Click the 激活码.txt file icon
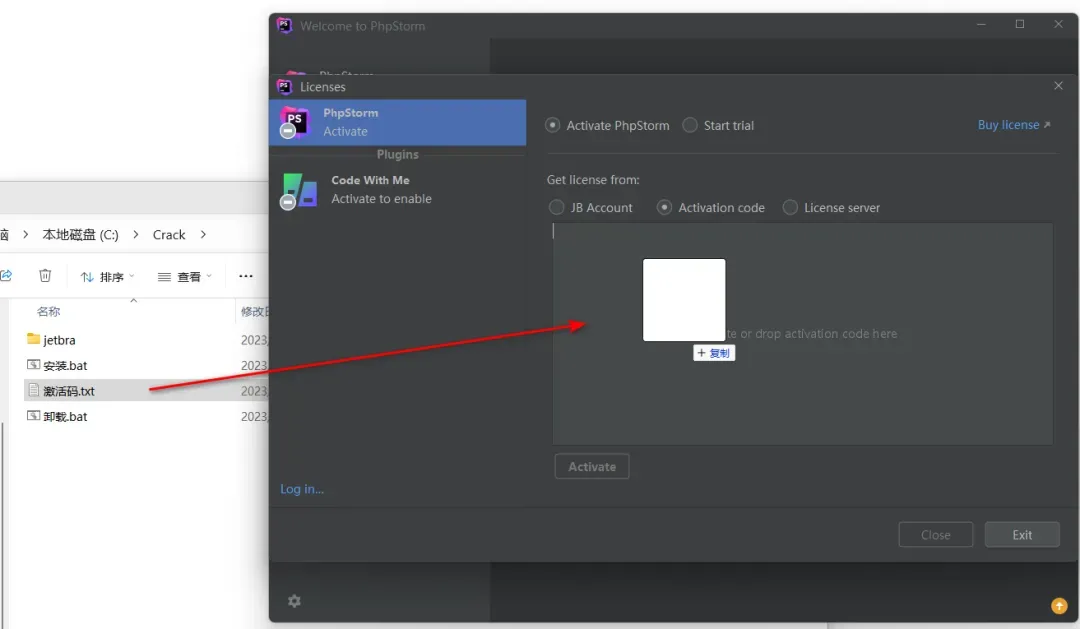Viewport: 1080px width, 629px height. (x=33, y=390)
